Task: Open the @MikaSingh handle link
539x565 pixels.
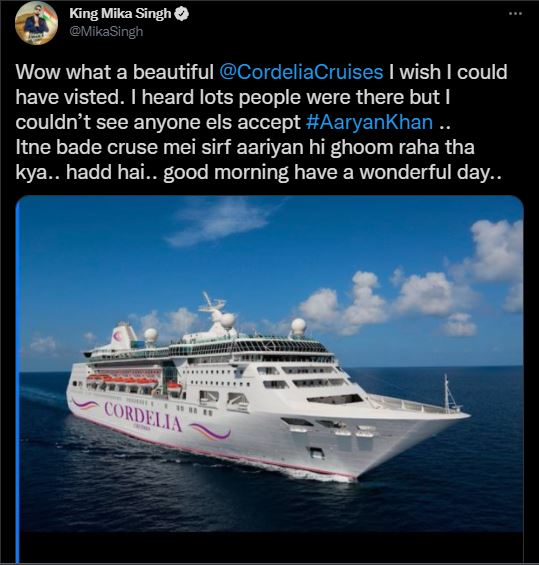Action: pyautogui.click(x=106, y=32)
